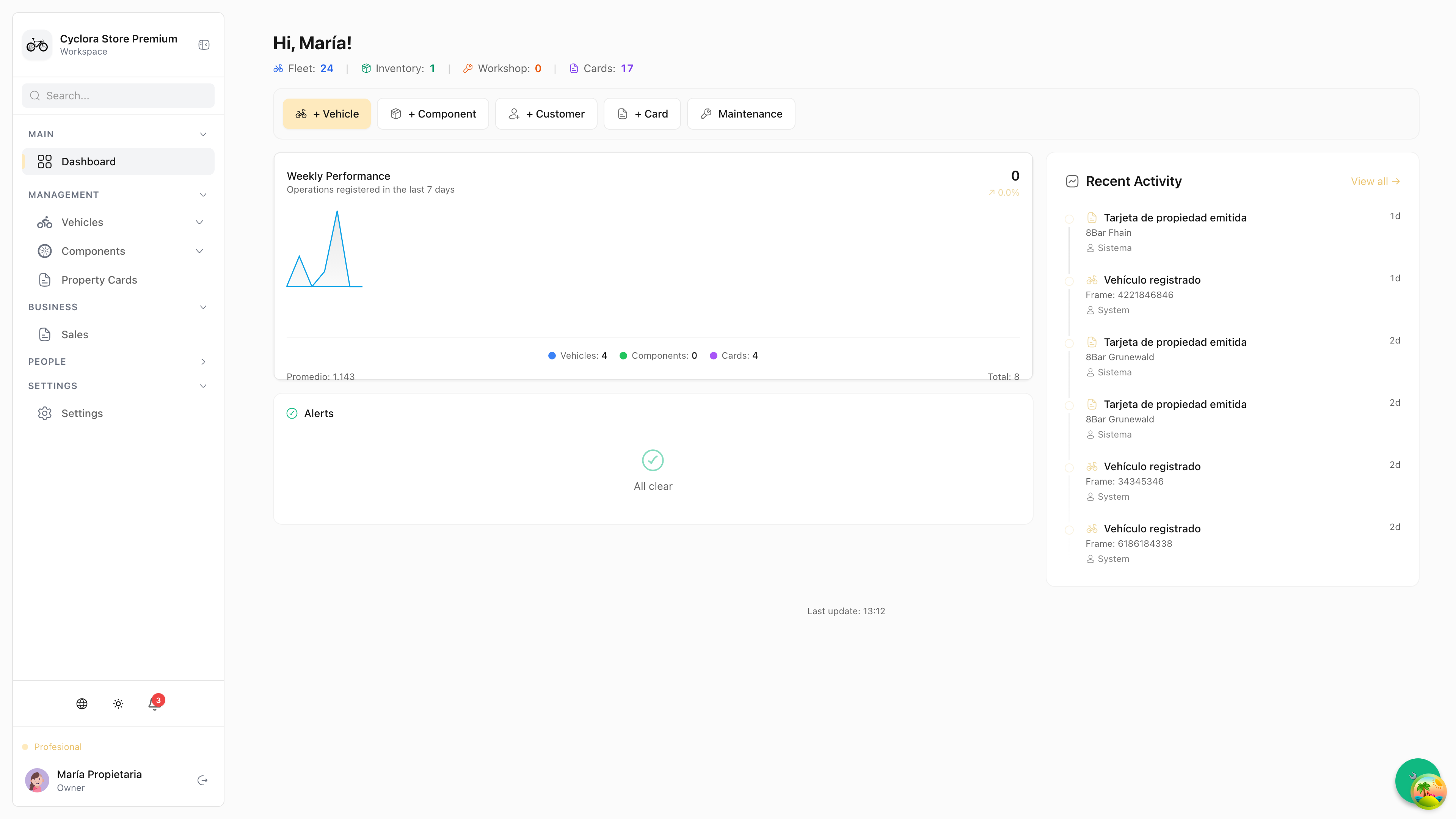Click the document icon beside Property Cards
This screenshot has height=819, width=1456.
pos(45,279)
